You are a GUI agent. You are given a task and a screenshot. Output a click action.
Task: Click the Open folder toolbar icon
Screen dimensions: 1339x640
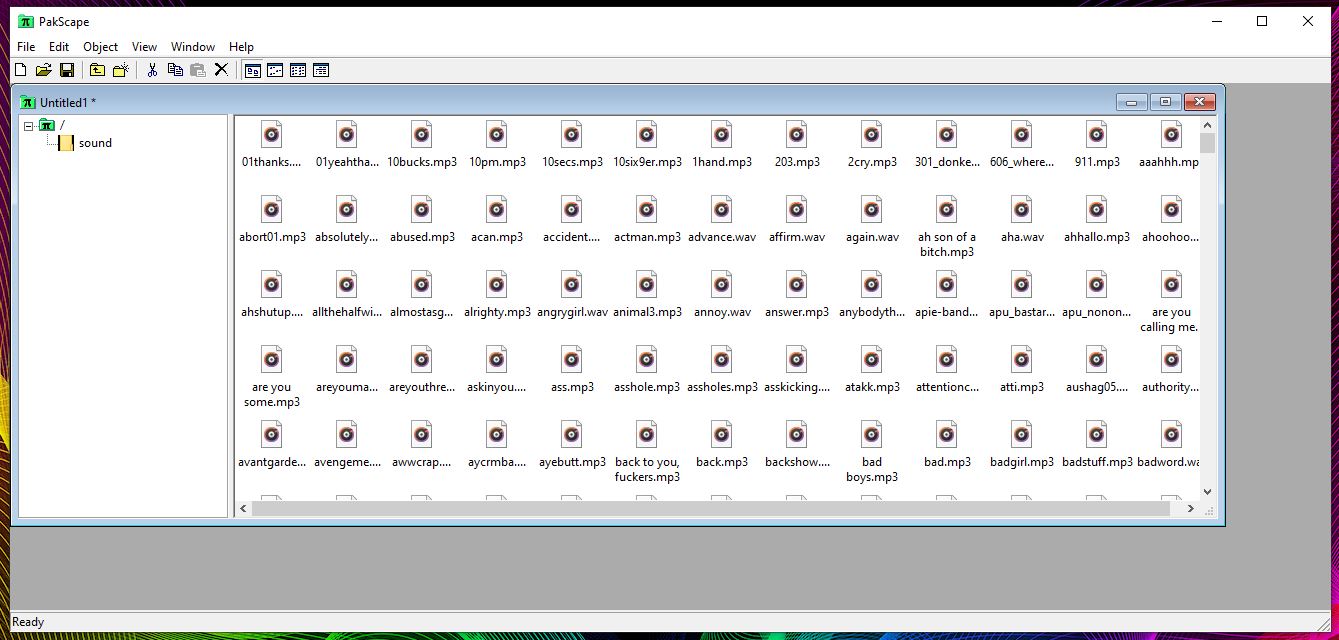click(43, 70)
